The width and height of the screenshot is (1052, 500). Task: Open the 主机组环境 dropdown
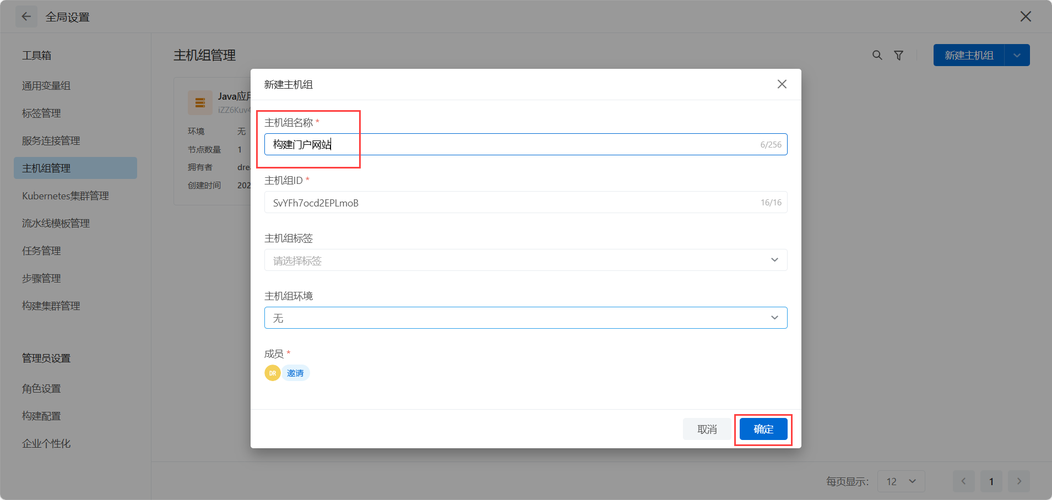525,317
